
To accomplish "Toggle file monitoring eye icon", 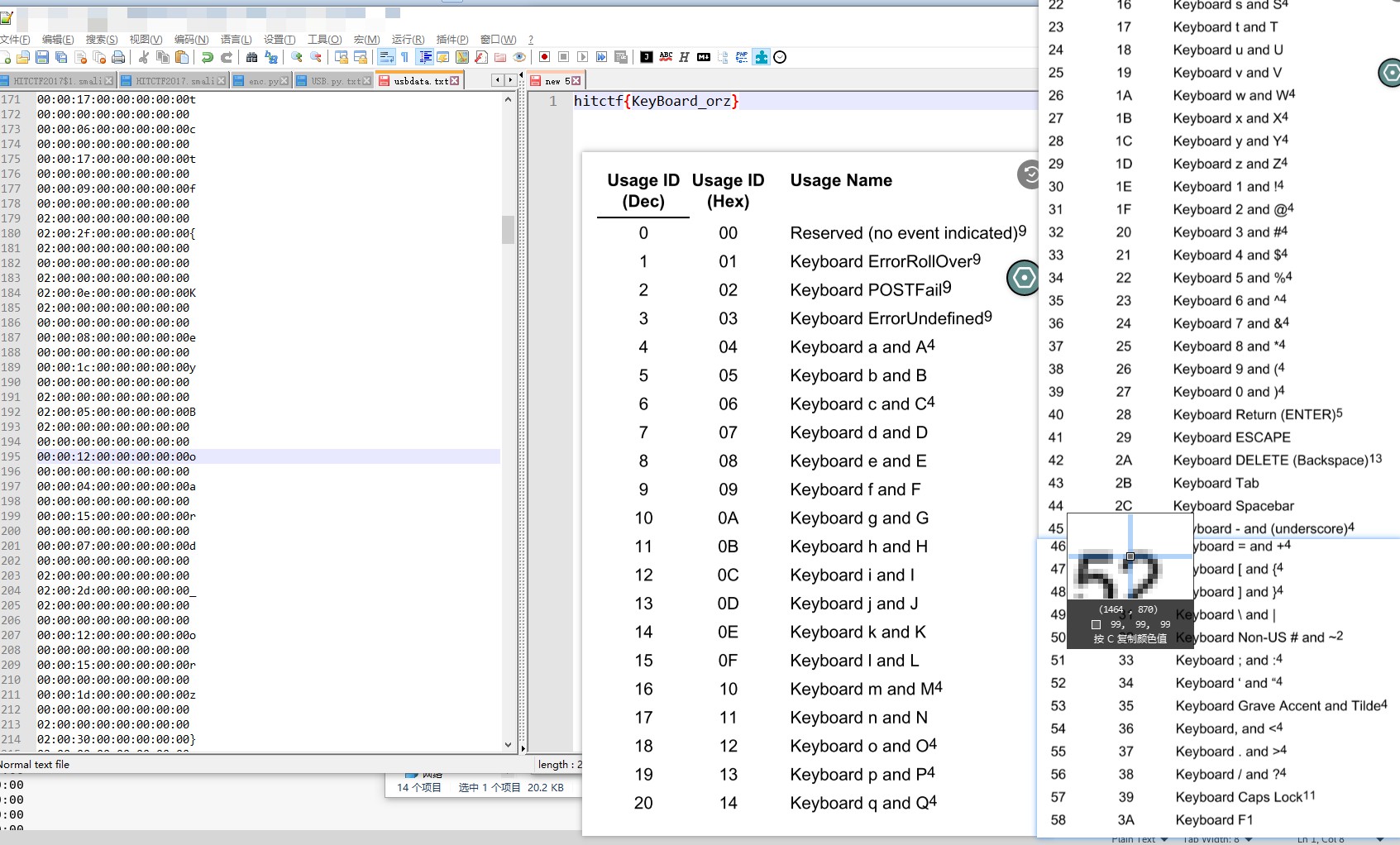I will 519,57.
